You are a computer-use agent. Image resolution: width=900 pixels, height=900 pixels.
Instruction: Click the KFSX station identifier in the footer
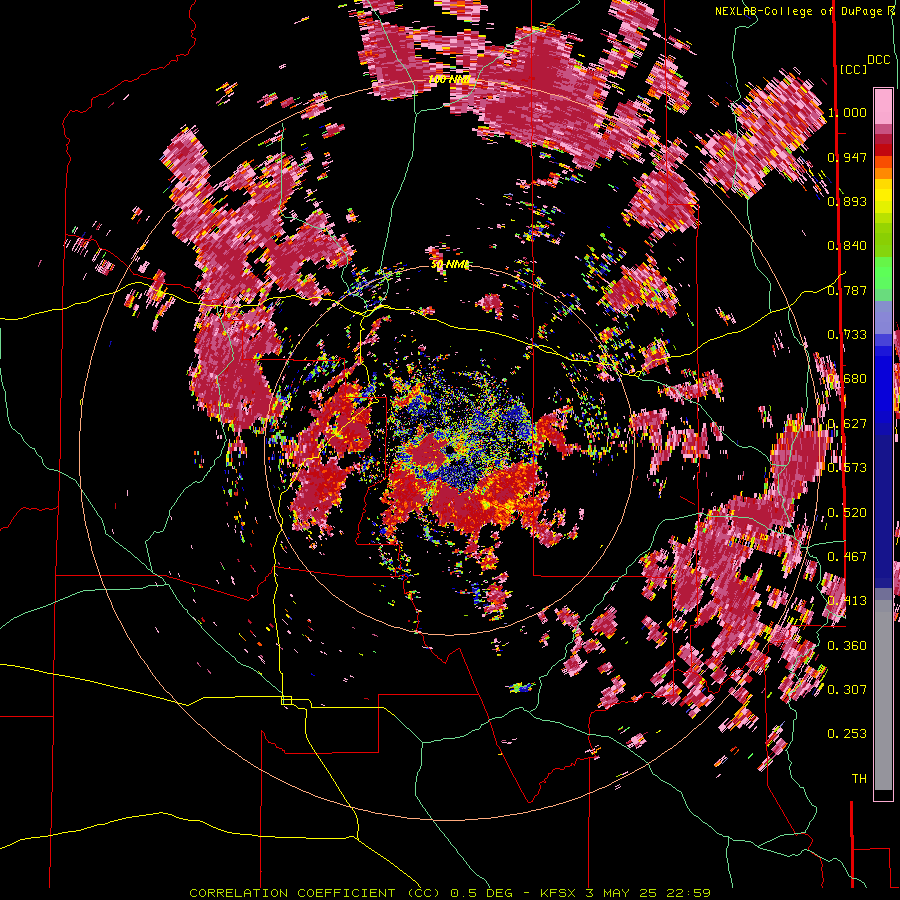560,893
